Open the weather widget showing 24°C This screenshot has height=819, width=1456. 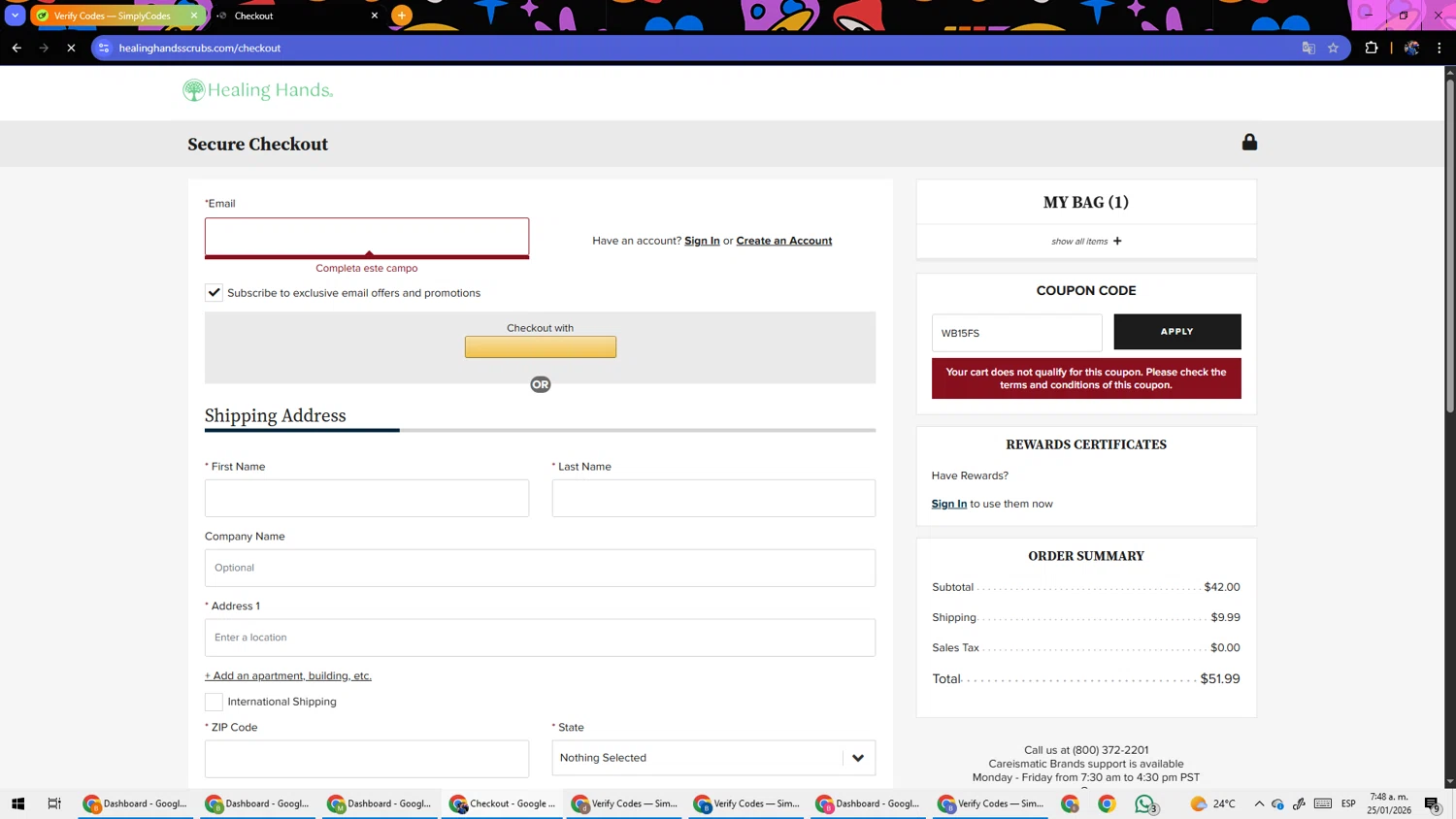coord(1213,803)
